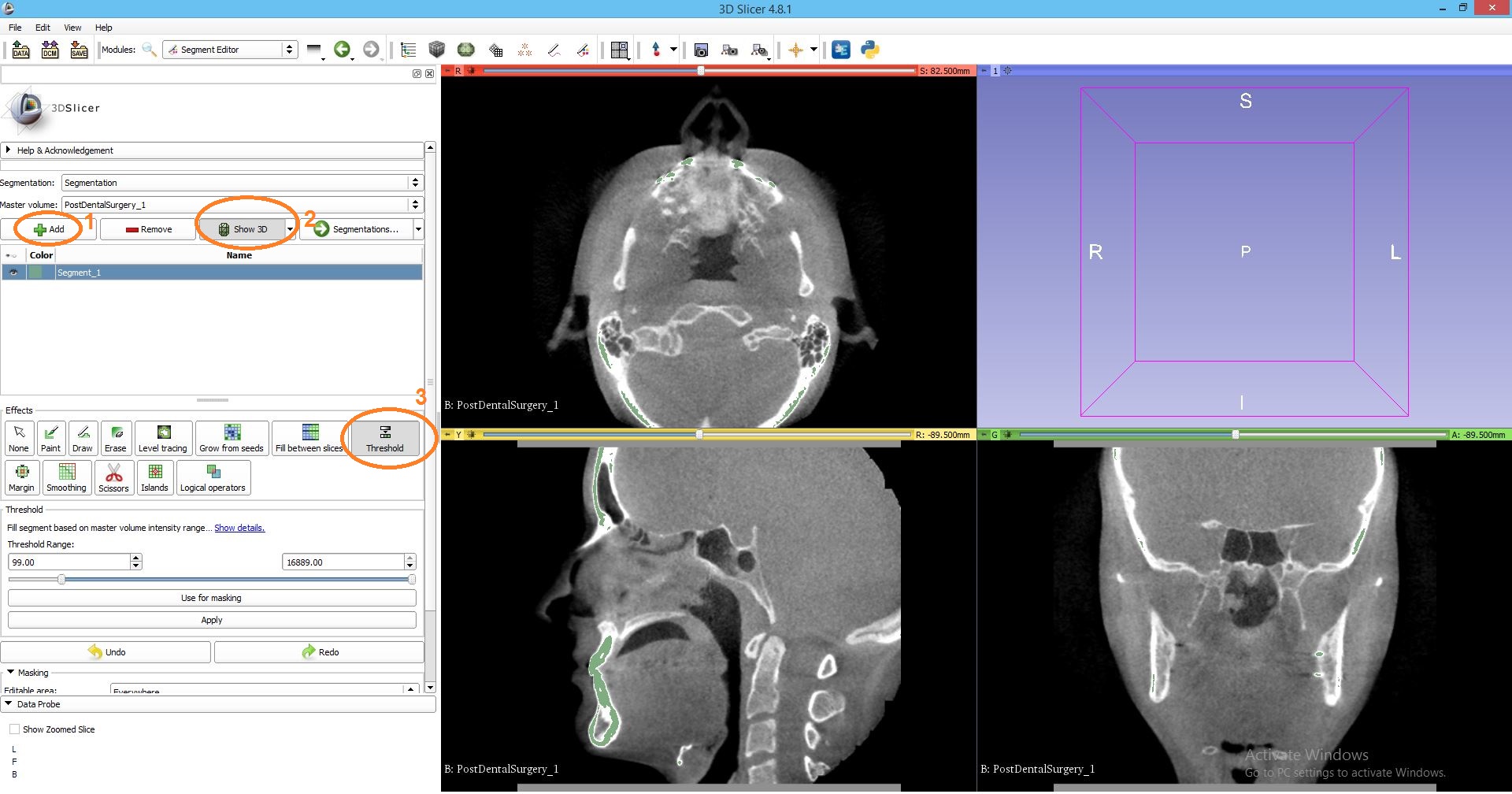Open module finder magnifier icon

tap(149, 50)
